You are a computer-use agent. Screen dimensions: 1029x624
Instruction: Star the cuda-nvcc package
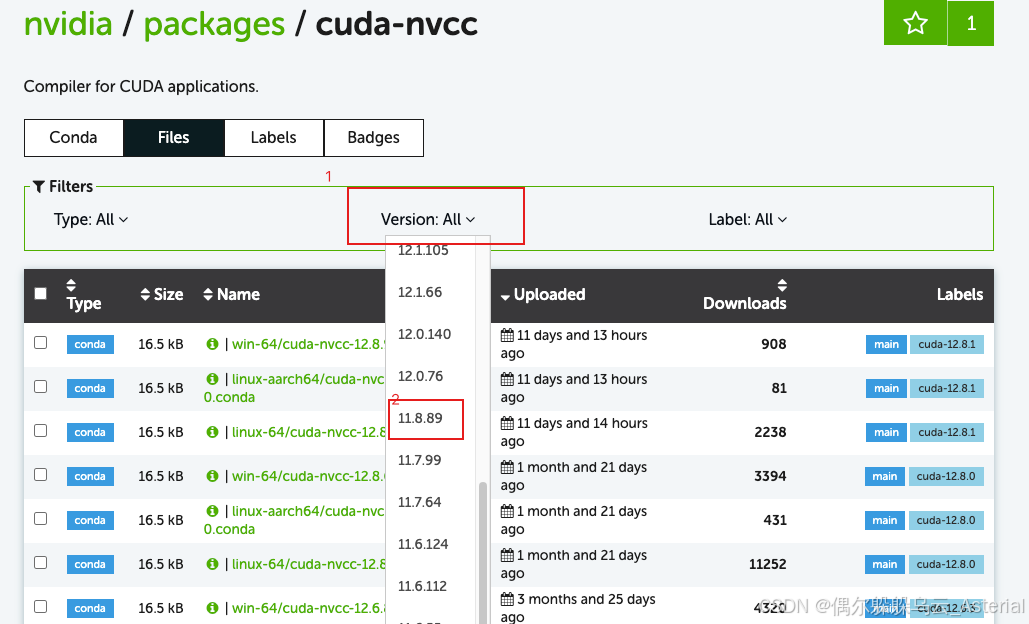tap(915, 23)
